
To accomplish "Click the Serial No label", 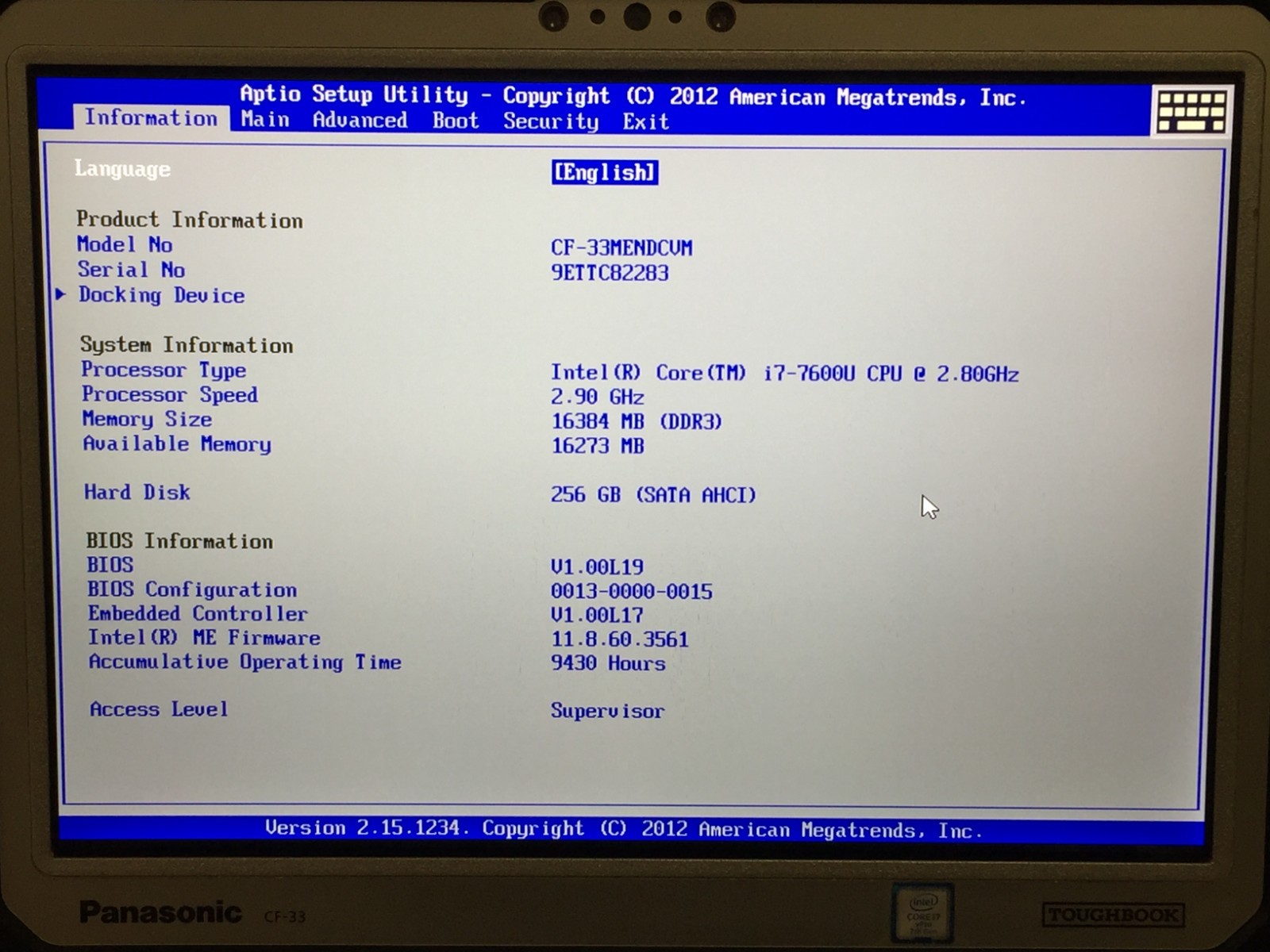I will tap(131, 270).
